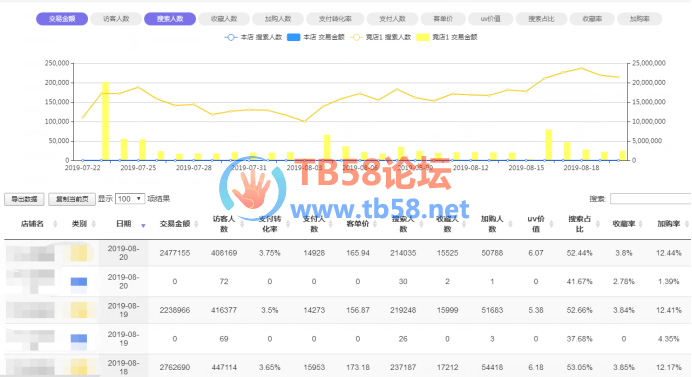Sort by uv价值 column sort icon

[552, 224]
